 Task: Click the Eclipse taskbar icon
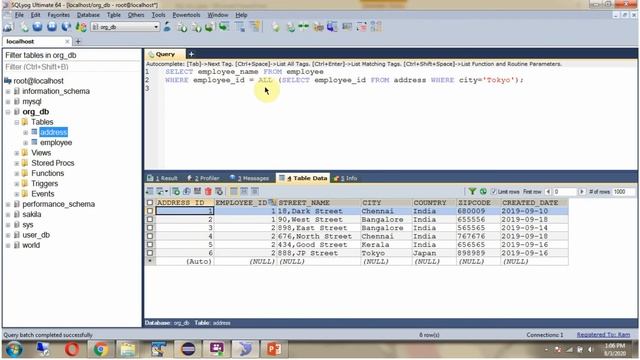(x=188, y=349)
